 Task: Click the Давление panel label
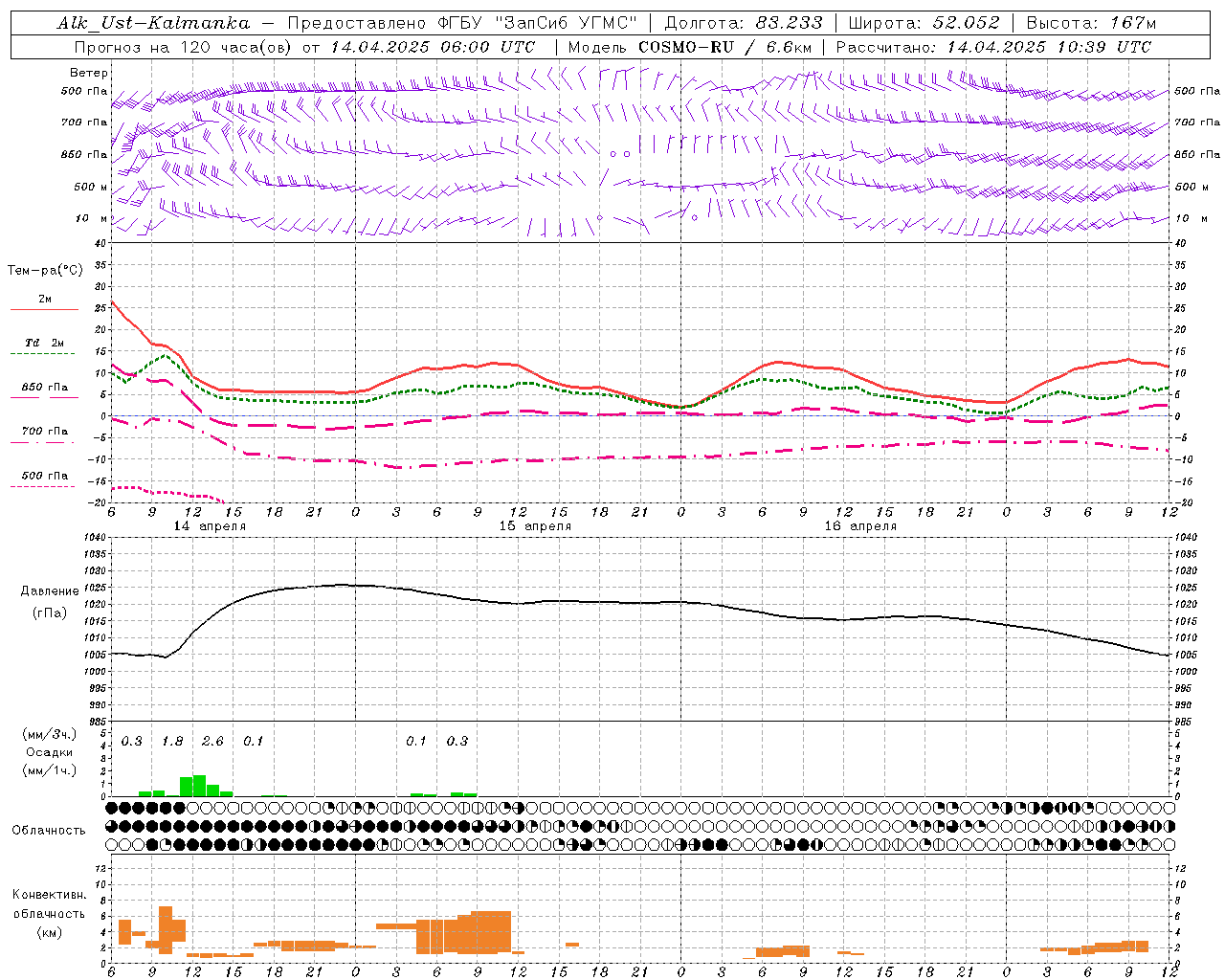[50, 591]
